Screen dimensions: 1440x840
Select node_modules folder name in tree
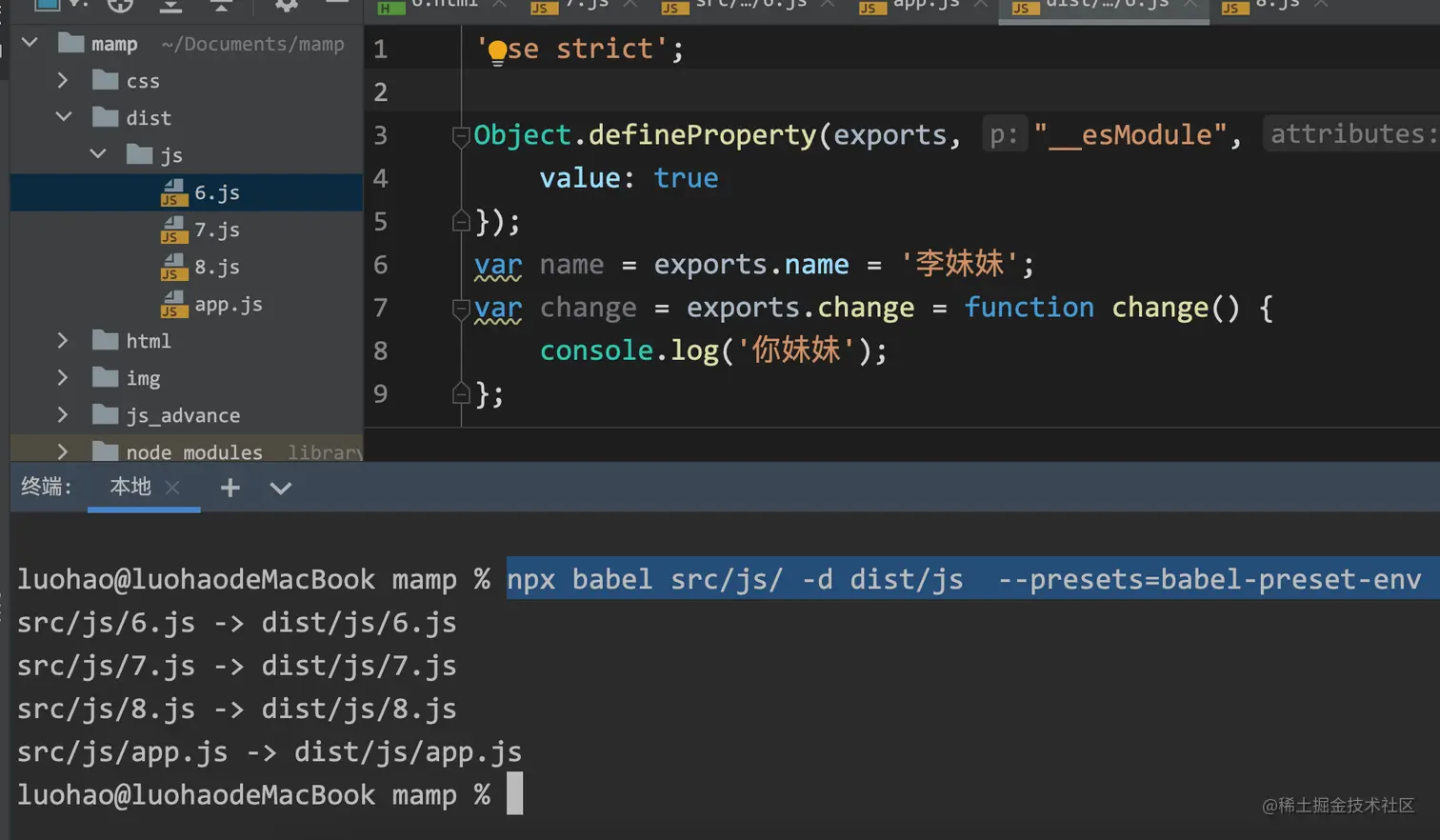(x=194, y=452)
